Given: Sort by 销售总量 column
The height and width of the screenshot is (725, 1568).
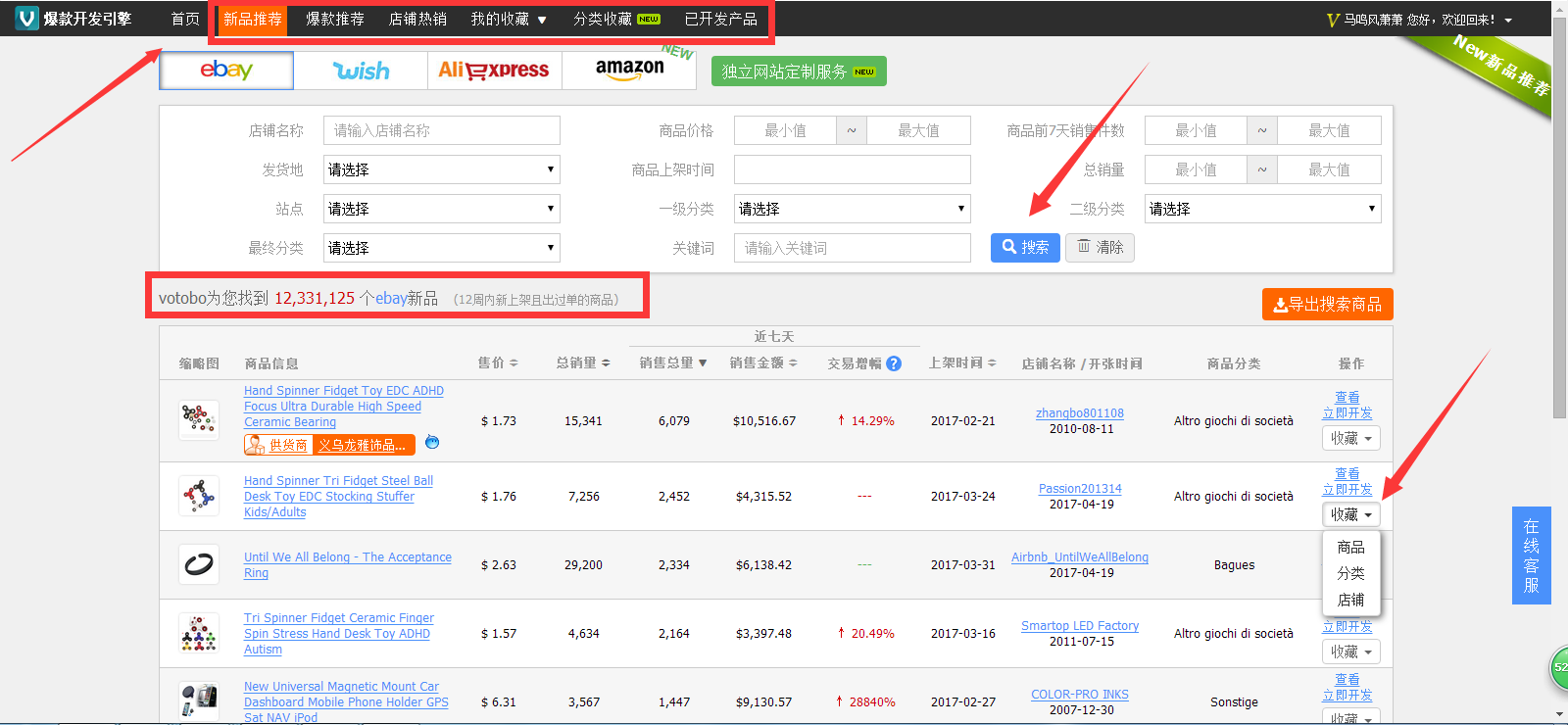Looking at the screenshot, I should coord(673,363).
